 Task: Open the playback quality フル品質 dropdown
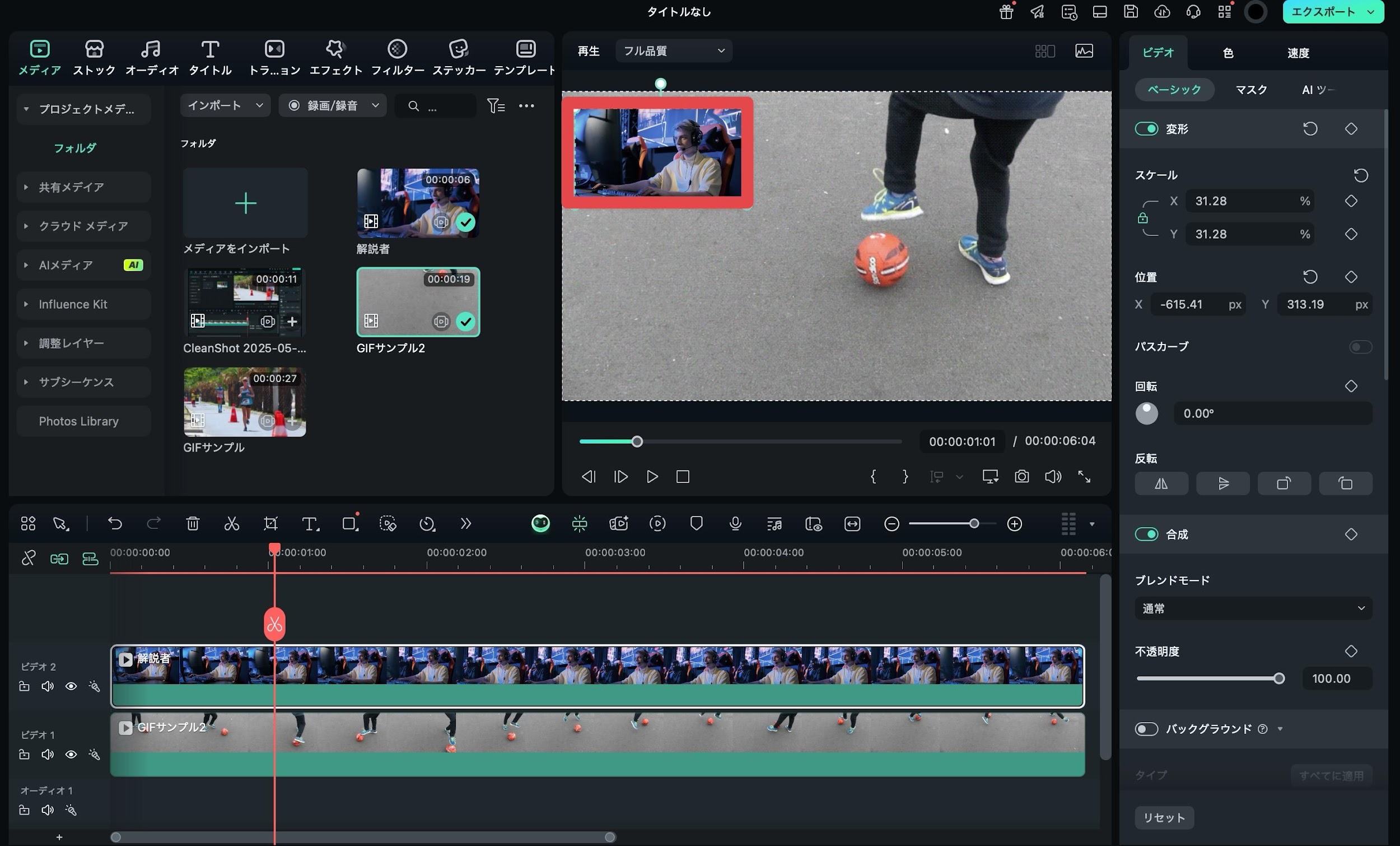[673, 50]
